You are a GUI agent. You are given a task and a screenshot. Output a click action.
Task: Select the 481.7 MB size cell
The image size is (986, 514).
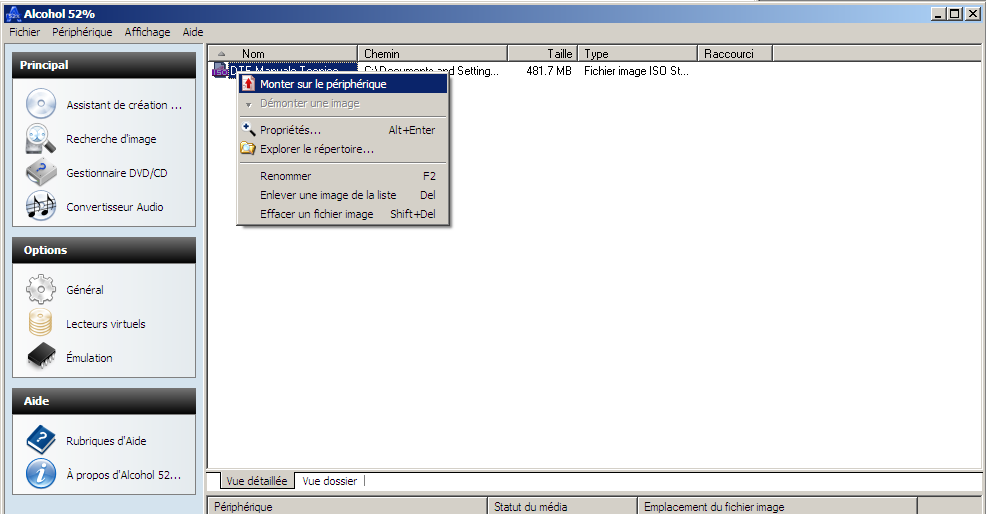(x=549, y=71)
